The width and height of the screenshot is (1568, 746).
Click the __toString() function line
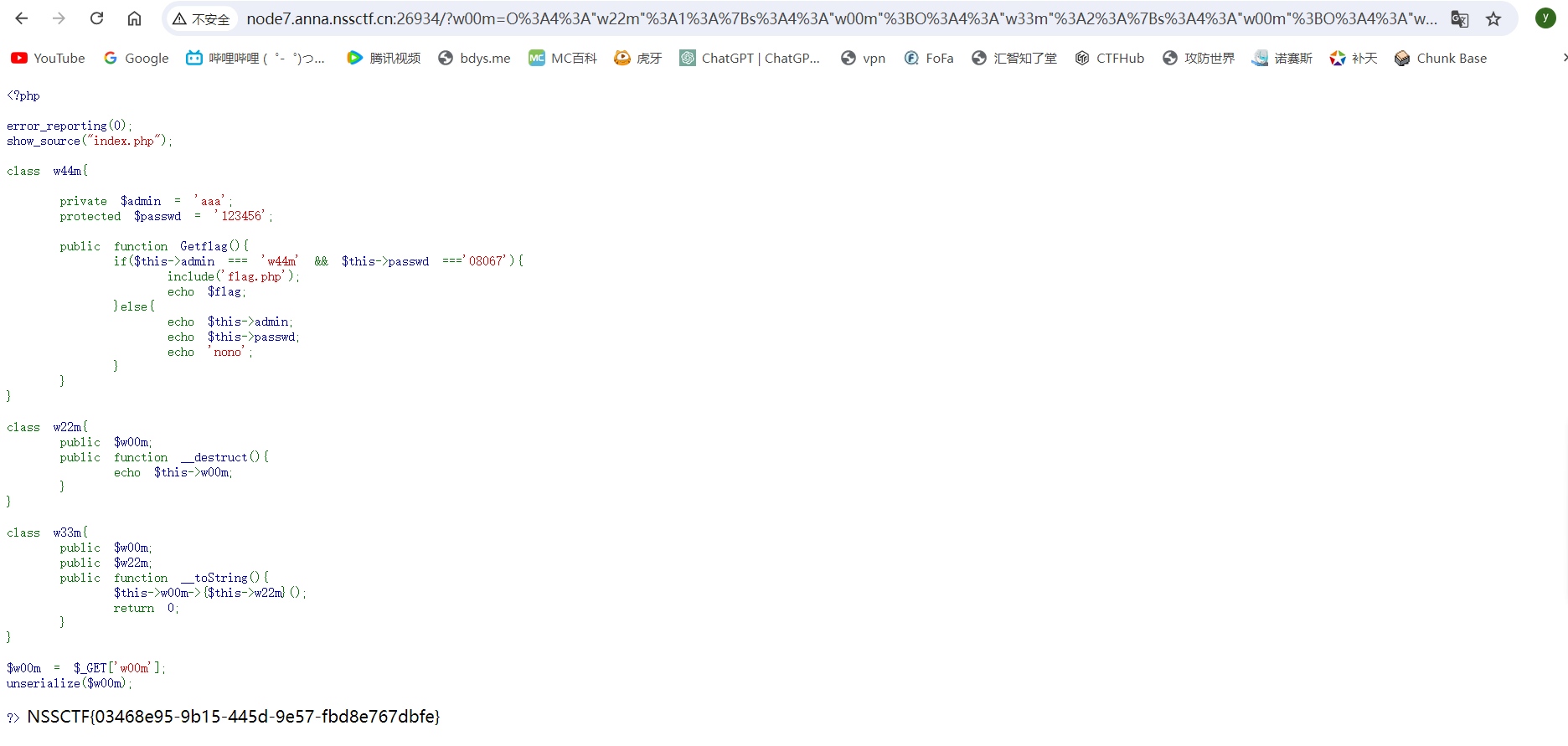(x=164, y=578)
